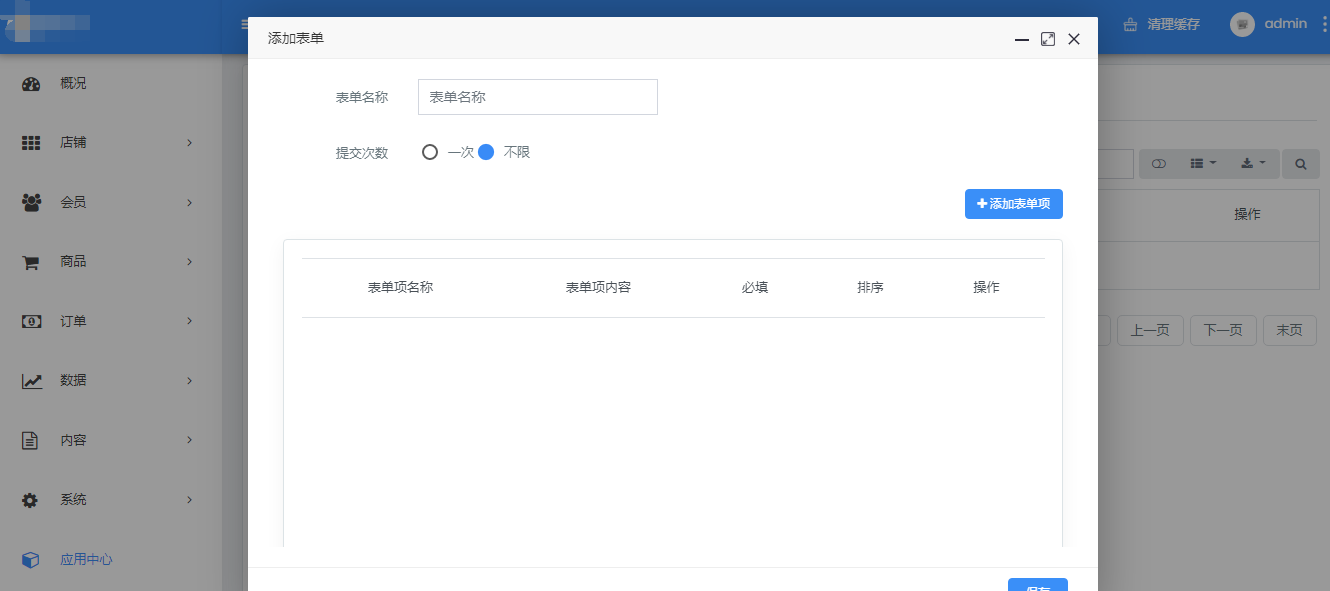
Task: Select the 不限 radio option
Action: tap(487, 152)
